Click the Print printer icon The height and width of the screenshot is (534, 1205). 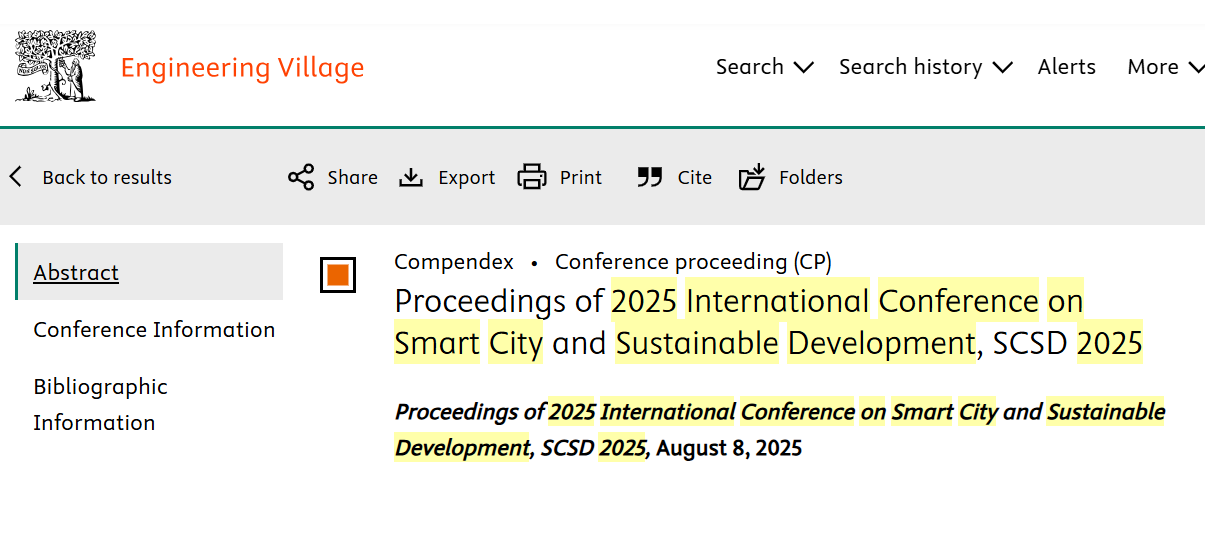[x=532, y=177]
